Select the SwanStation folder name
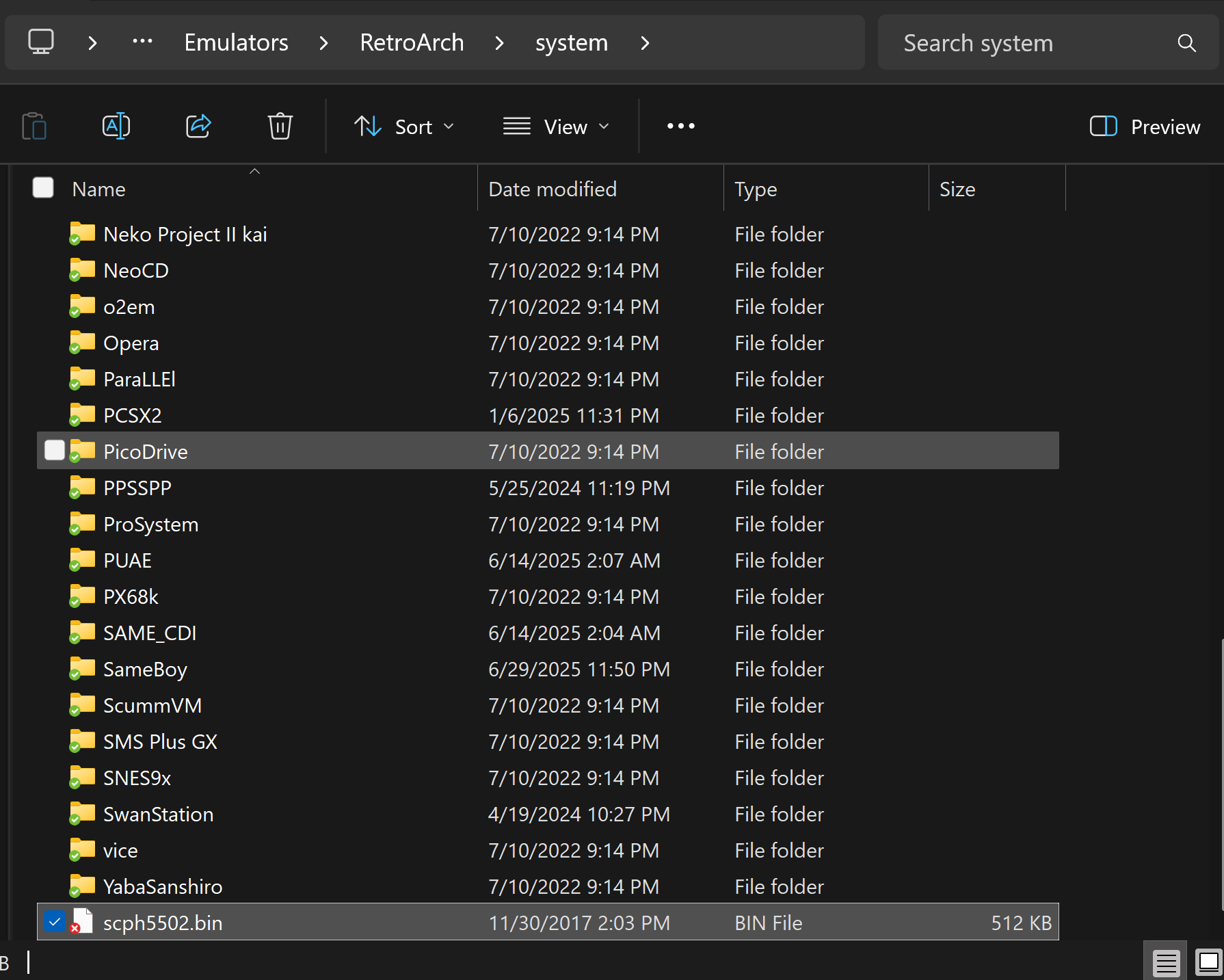Image resolution: width=1224 pixels, height=980 pixels. (158, 814)
